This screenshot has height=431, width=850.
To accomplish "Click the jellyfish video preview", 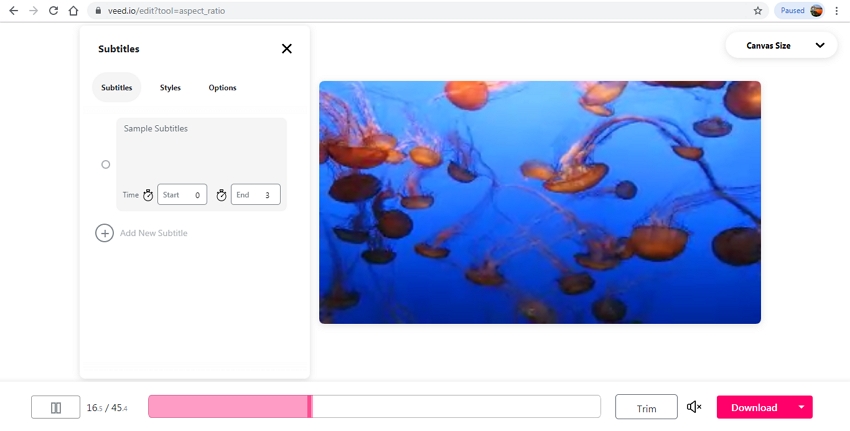I will tap(540, 202).
